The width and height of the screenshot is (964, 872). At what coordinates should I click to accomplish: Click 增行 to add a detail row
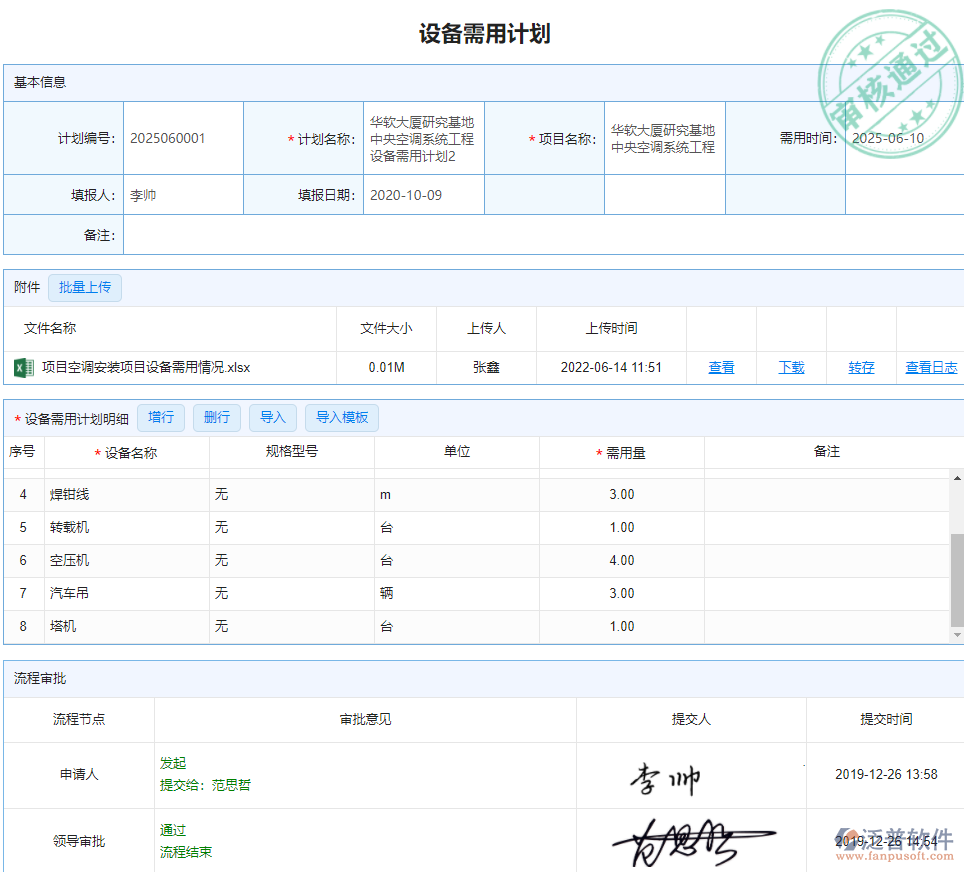click(x=161, y=418)
